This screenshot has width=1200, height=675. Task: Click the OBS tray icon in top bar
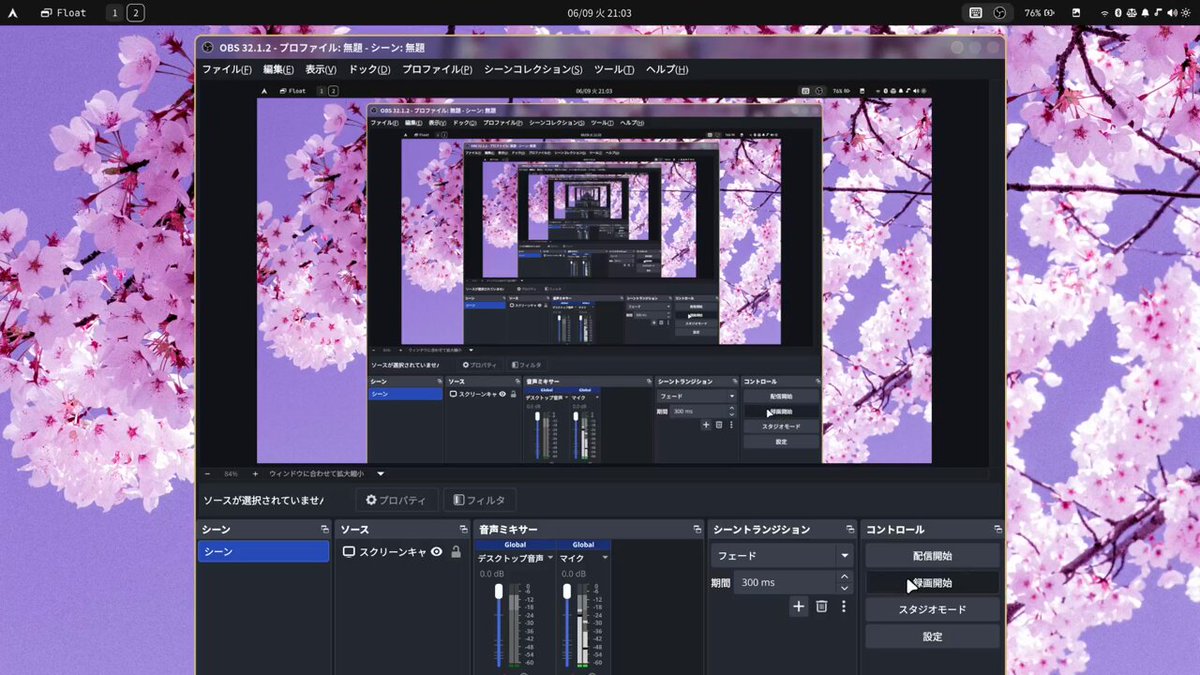click(999, 13)
